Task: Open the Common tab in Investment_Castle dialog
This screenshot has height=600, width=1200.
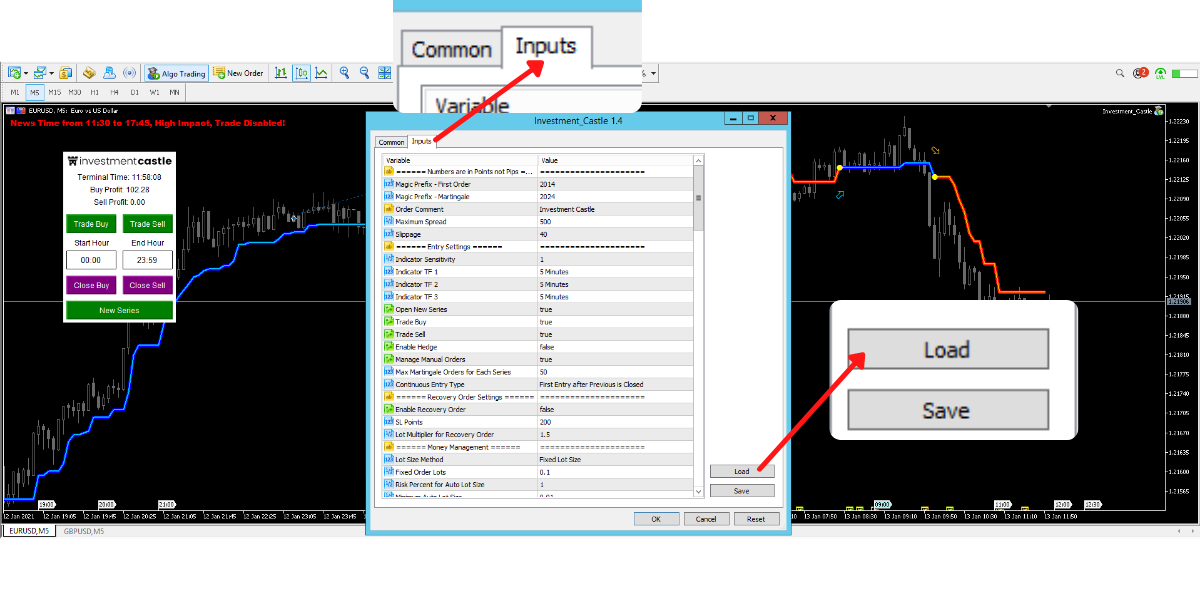Action: pos(391,142)
